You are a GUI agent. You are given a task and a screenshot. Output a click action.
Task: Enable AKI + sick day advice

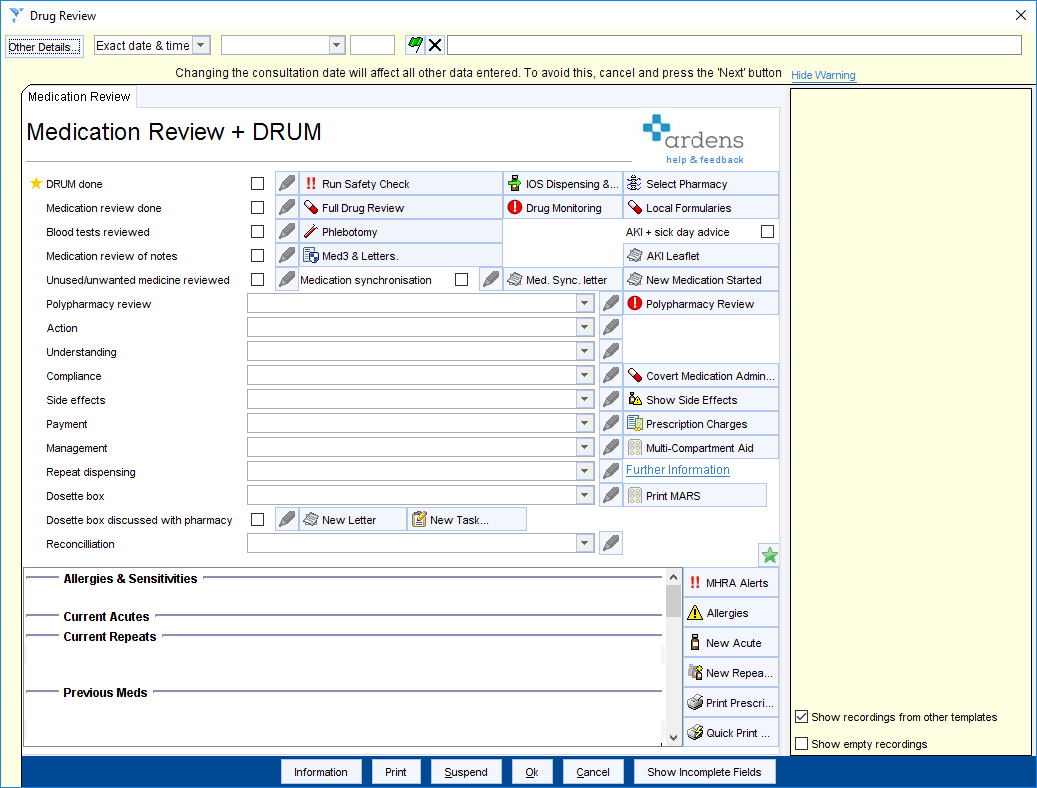(x=769, y=231)
